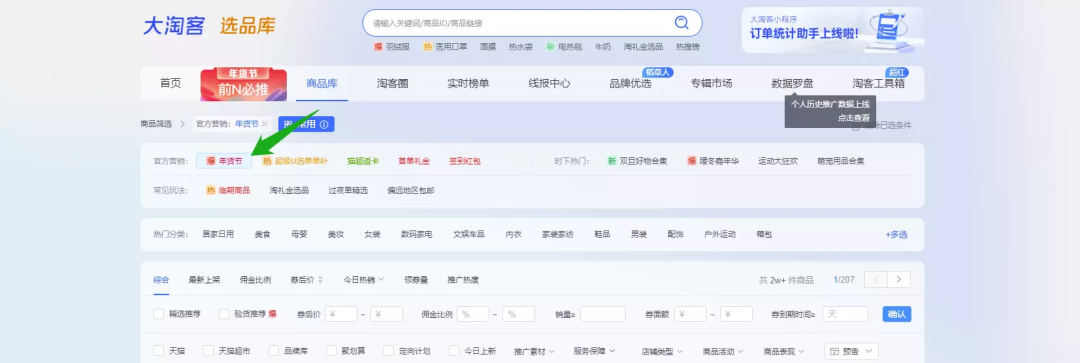Open 淘客工具箱 nav tab
The width and height of the screenshot is (1080, 363).
878,83
